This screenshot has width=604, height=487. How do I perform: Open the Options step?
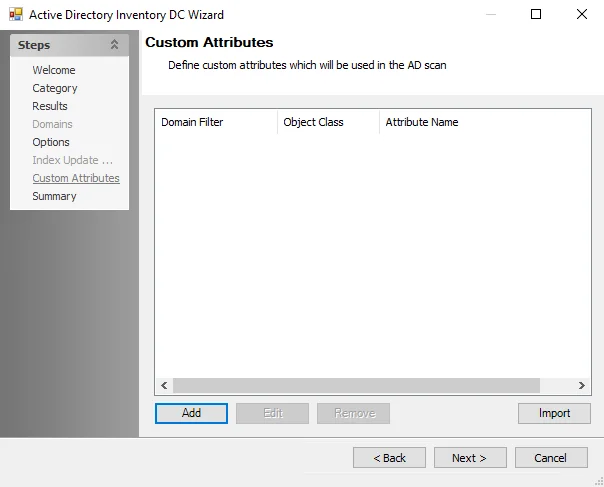click(51, 142)
